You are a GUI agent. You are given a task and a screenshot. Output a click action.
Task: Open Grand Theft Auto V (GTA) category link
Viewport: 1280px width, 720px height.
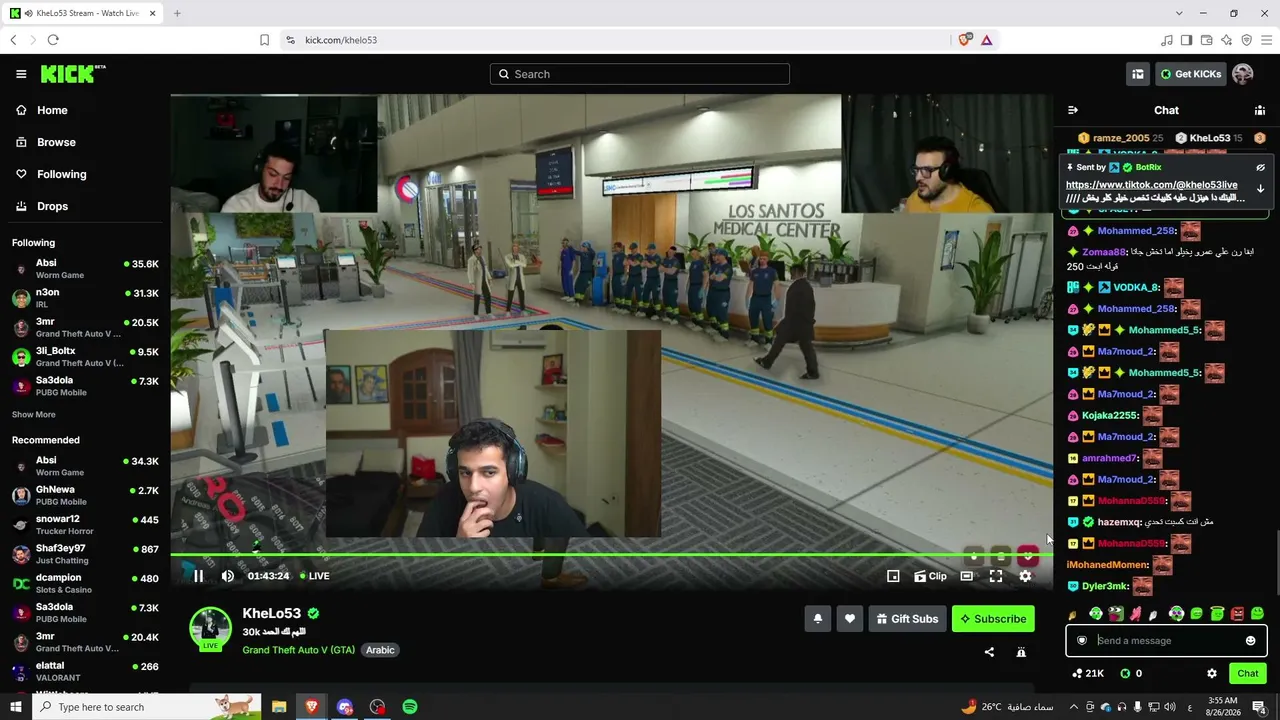(x=299, y=650)
